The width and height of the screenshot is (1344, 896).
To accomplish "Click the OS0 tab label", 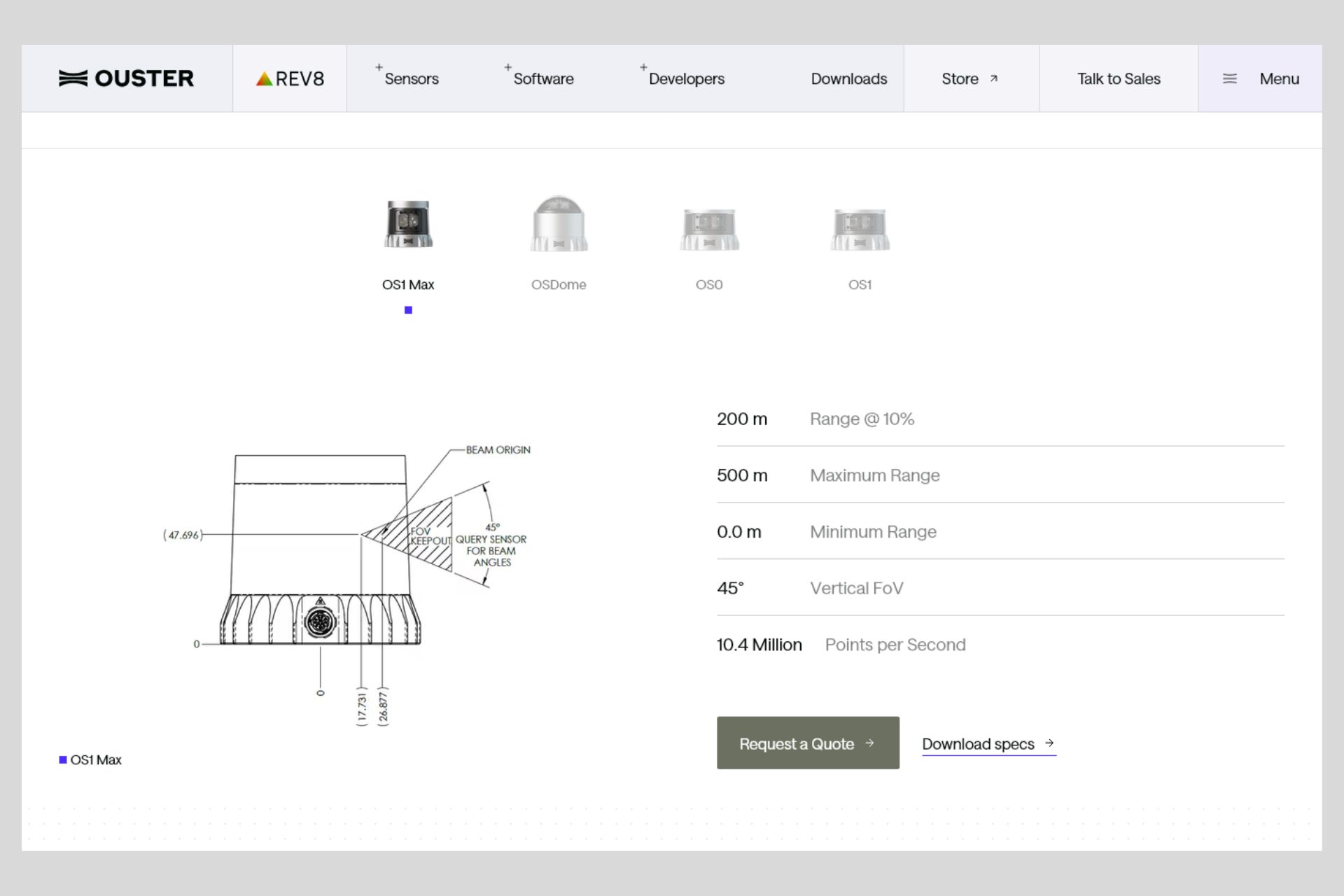I will [x=709, y=285].
